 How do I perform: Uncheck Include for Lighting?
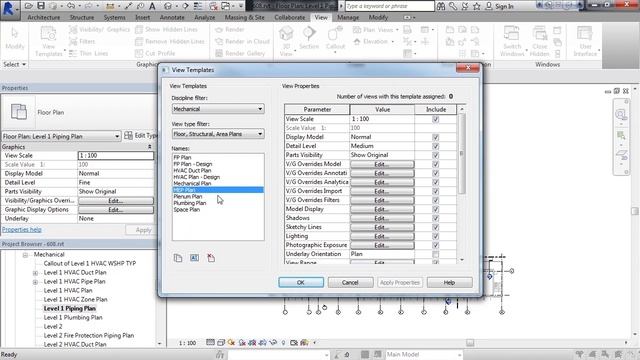pos(436,236)
